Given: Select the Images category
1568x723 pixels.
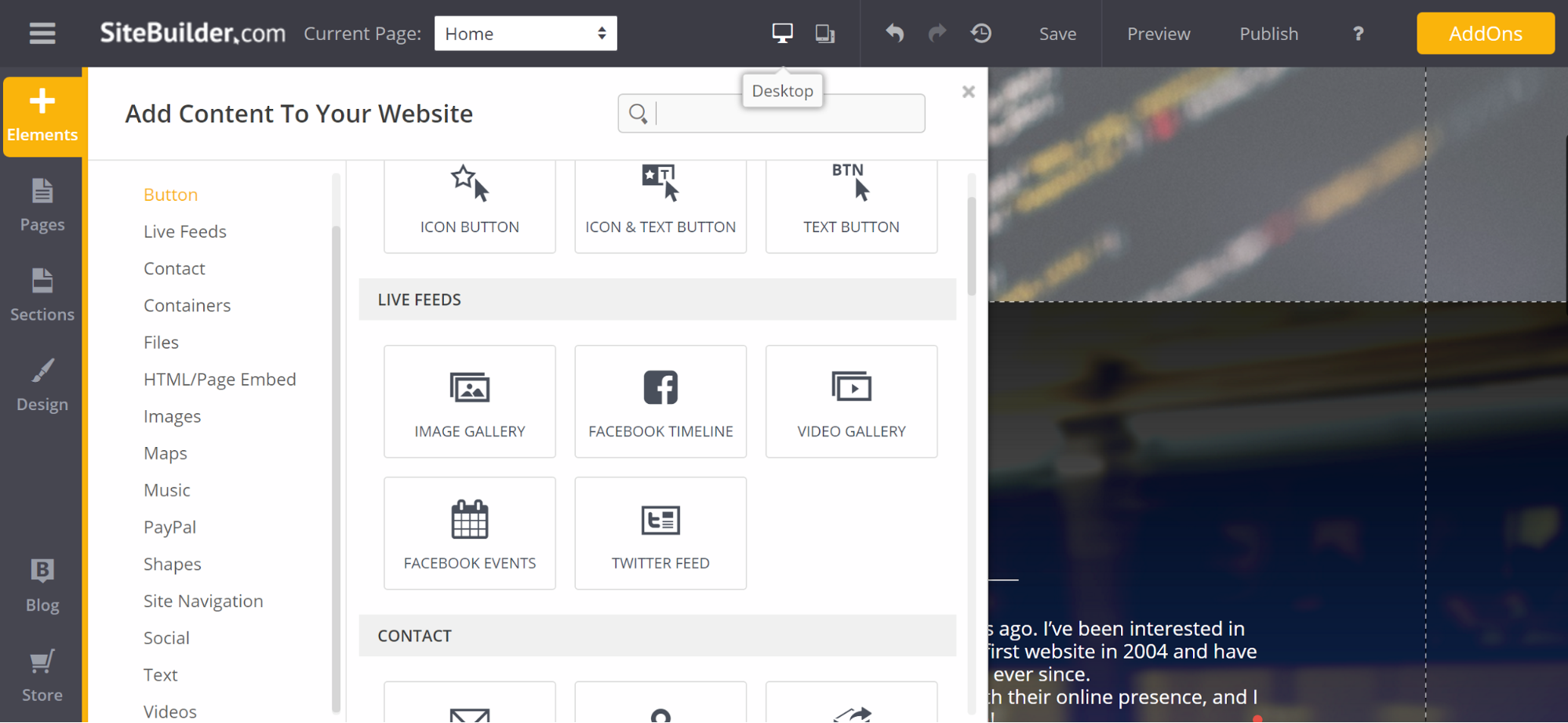Looking at the screenshot, I should click(172, 416).
